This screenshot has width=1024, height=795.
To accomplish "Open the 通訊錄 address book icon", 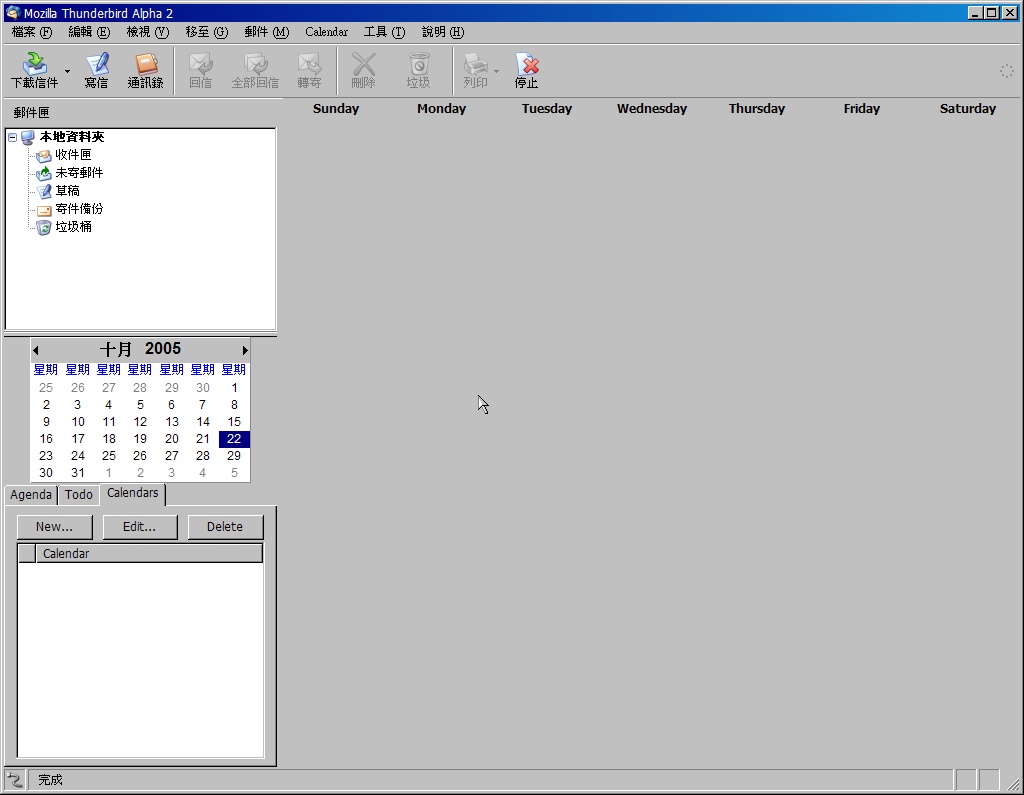I will [x=146, y=70].
